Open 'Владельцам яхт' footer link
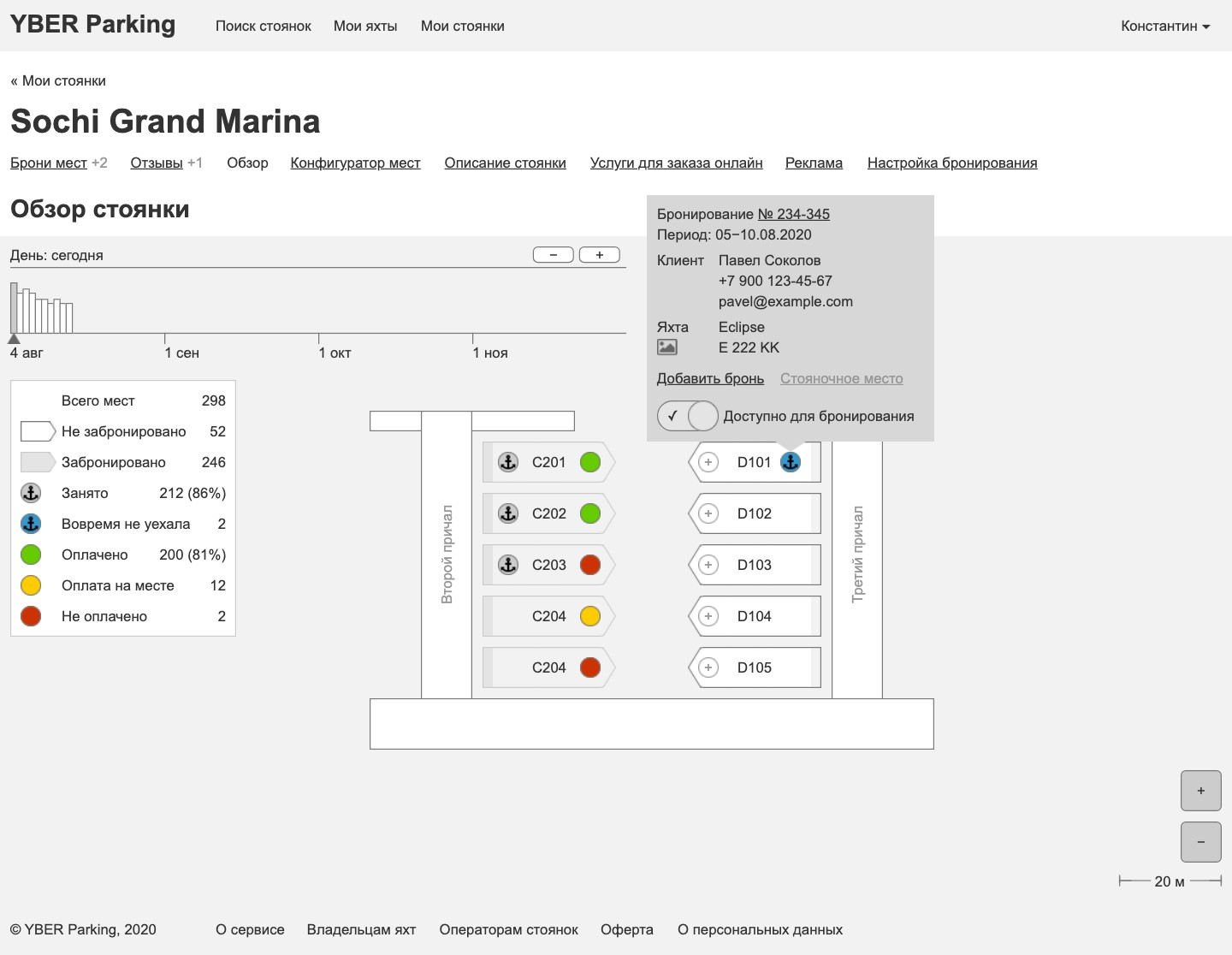The width and height of the screenshot is (1232, 955). (x=361, y=929)
